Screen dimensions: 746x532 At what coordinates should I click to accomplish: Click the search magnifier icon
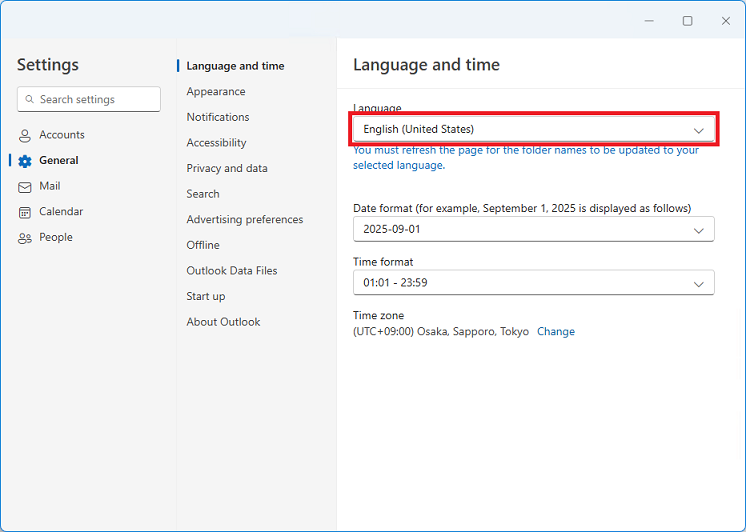[29, 100]
